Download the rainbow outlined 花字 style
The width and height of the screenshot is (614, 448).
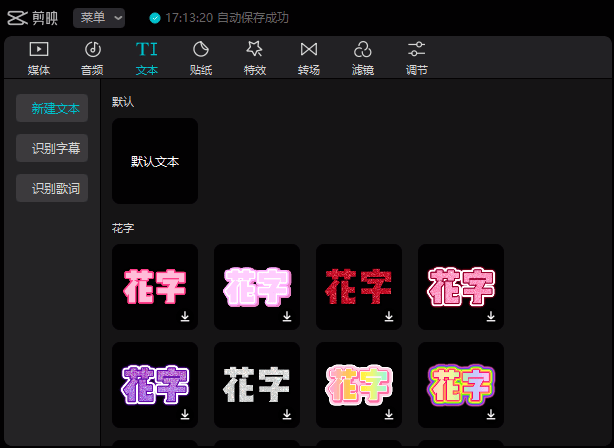[x=491, y=414]
